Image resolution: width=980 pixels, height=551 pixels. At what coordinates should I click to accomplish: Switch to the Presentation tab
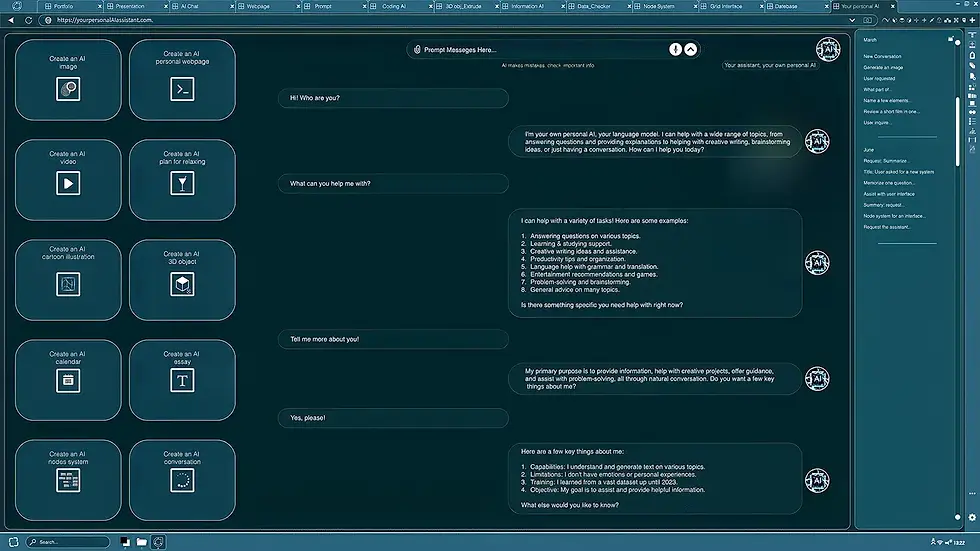point(136,6)
